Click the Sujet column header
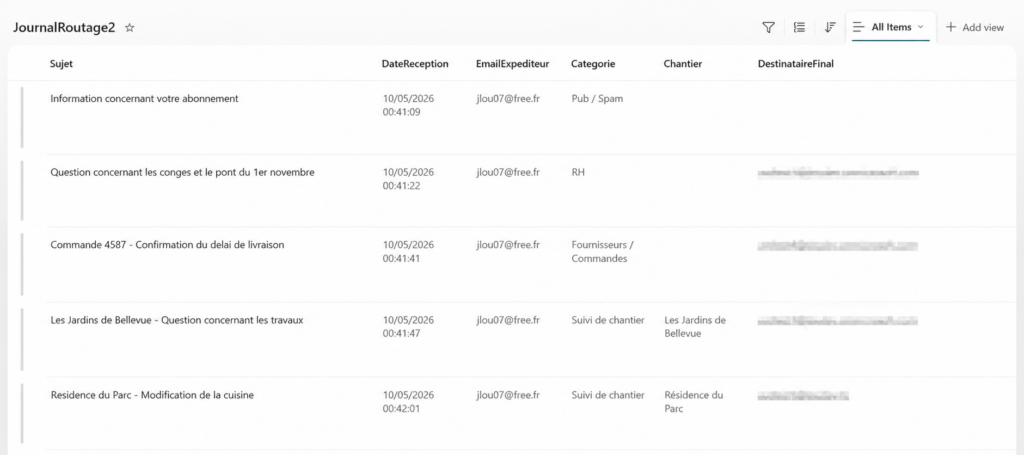1024x455 pixels. [61, 64]
